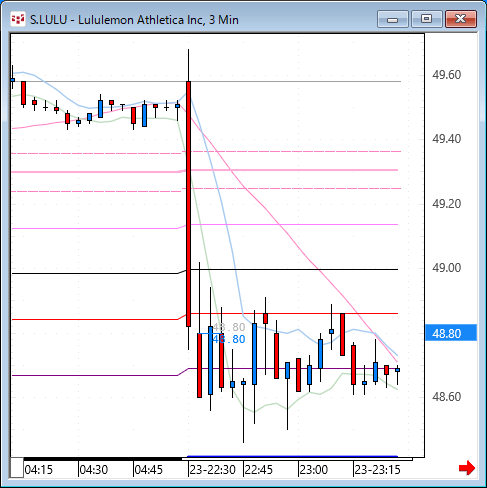Select the tall red candlestick at session open
Image resolution: width=487 pixels, height=488 pixels.
point(188,204)
